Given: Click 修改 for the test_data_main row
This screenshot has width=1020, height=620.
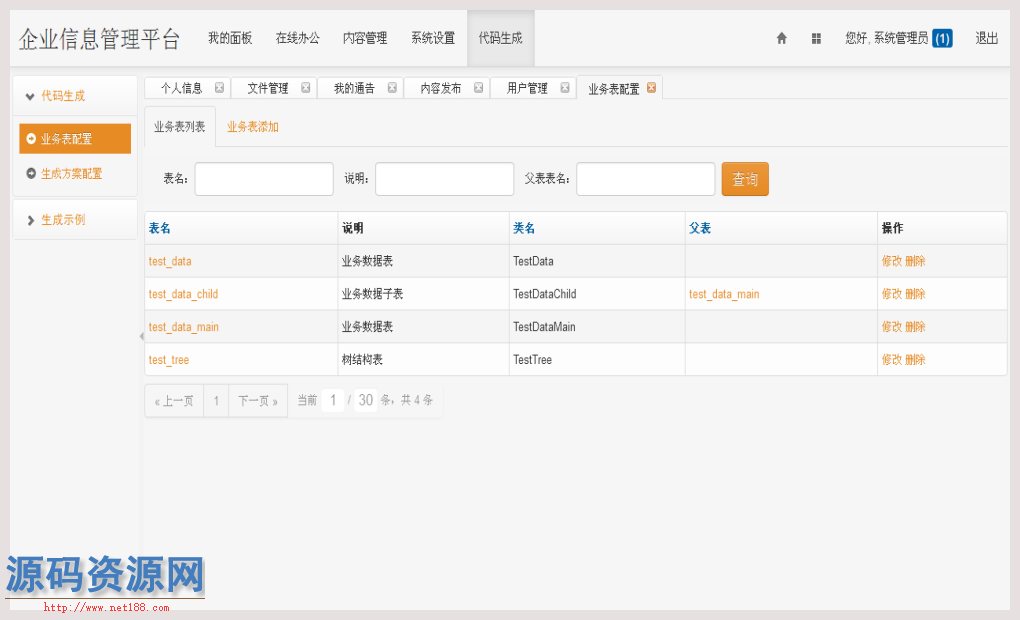Looking at the screenshot, I should [892, 327].
